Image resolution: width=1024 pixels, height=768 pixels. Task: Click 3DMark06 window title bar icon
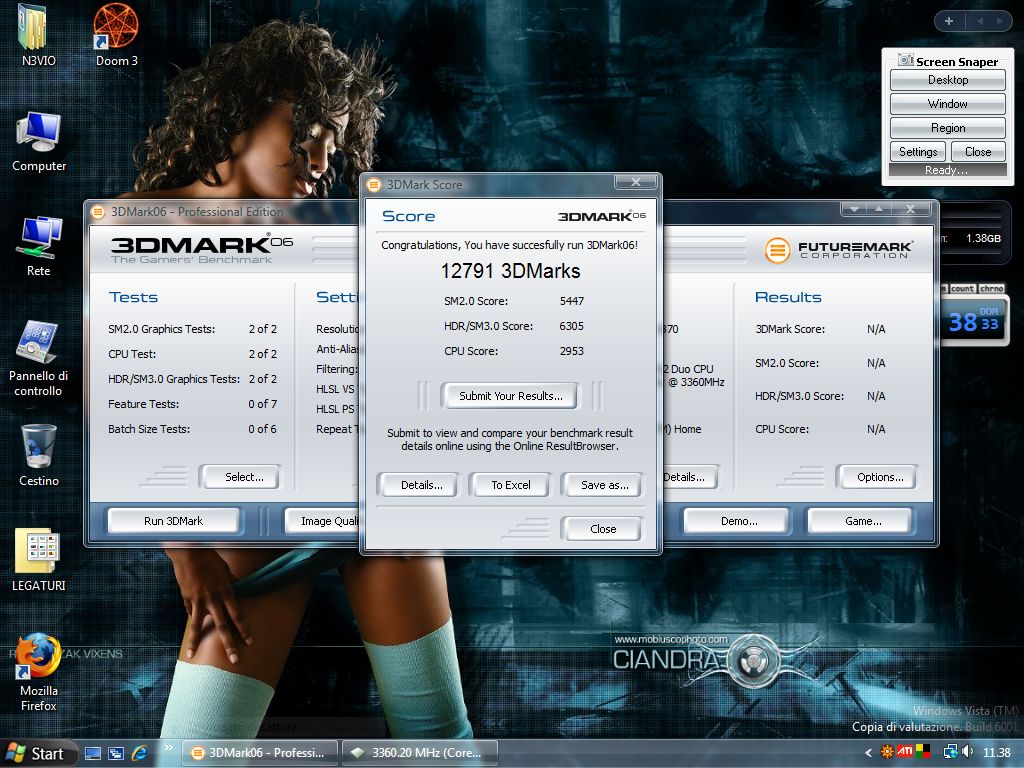click(x=98, y=212)
